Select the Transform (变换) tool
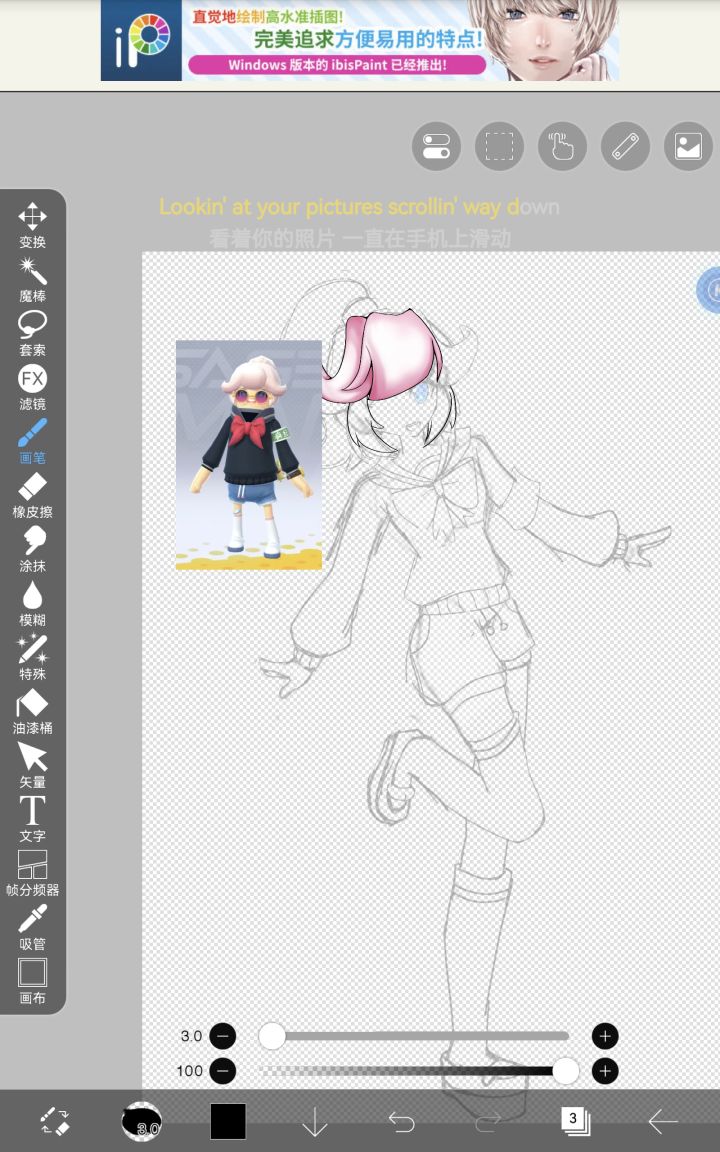720x1152 pixels. tap(32, 226)
